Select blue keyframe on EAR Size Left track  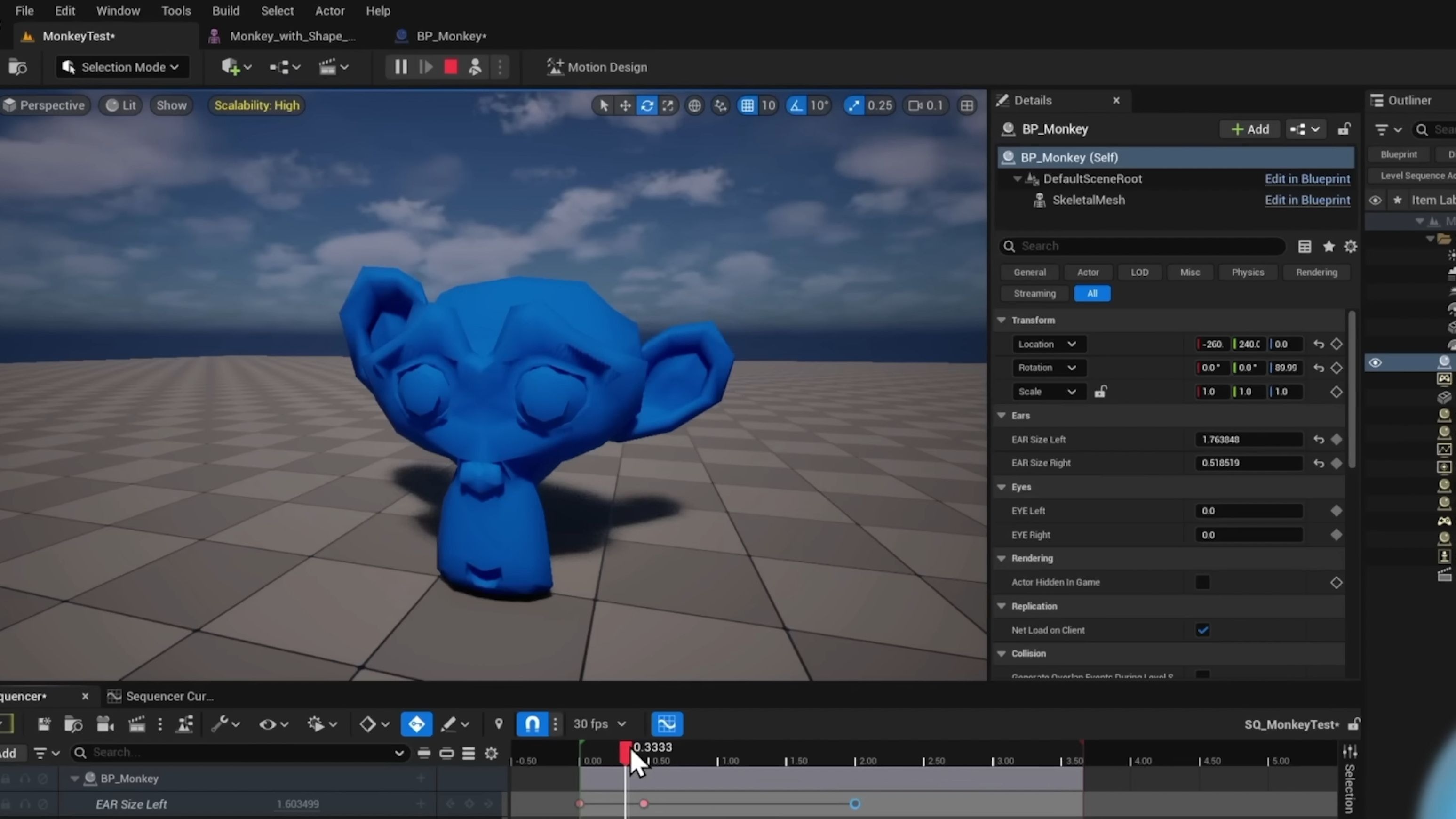(x=855, y=804)
